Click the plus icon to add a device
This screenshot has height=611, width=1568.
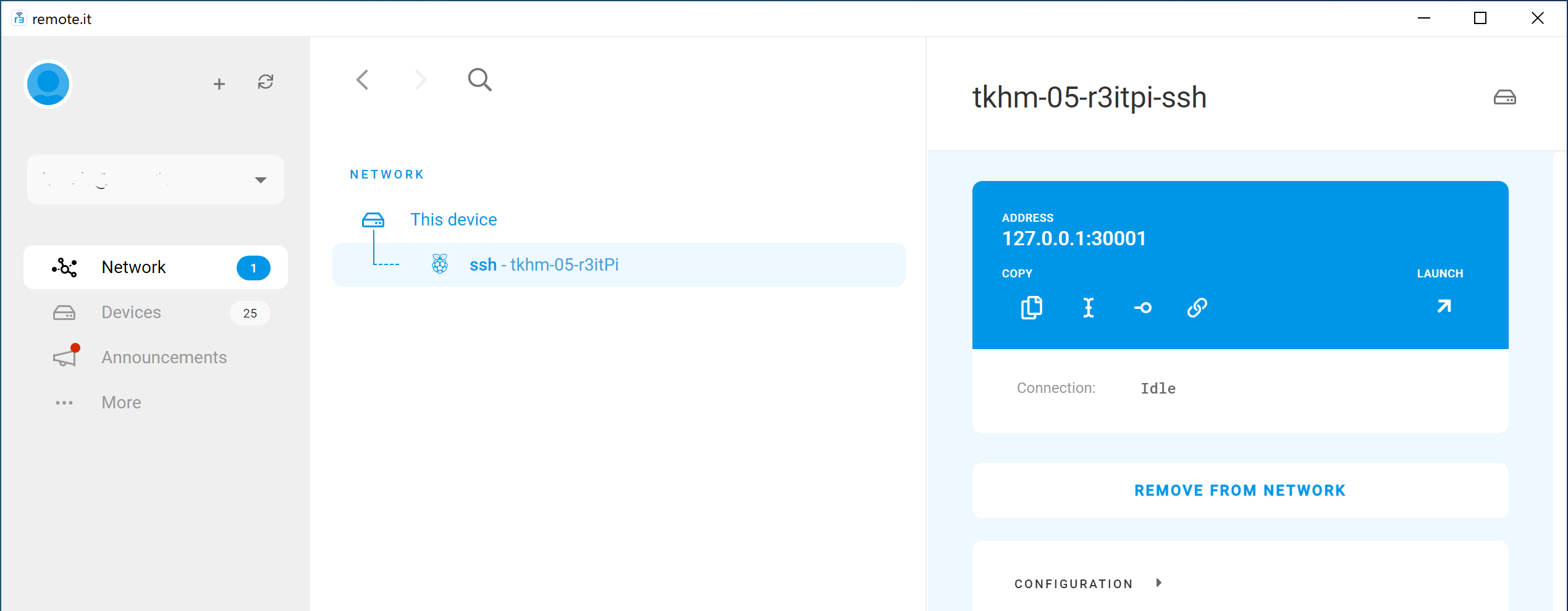coord(219,84)
